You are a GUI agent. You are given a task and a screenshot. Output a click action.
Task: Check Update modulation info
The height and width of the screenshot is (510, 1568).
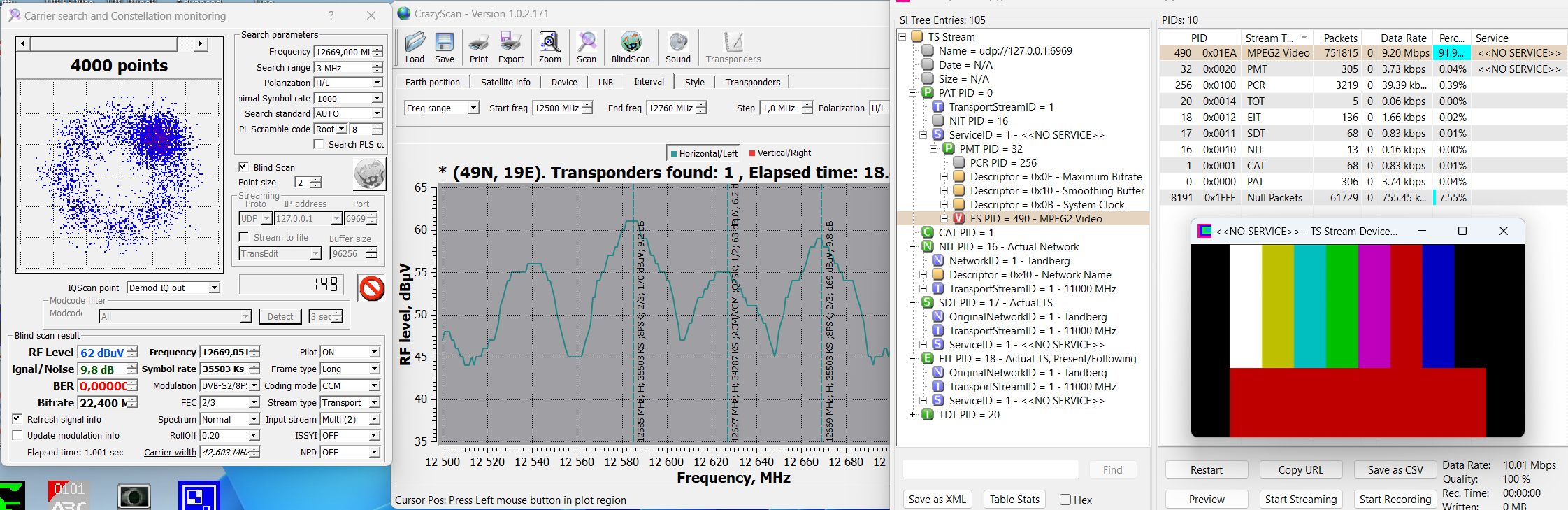pyautogui.click(x=17, y=435)
